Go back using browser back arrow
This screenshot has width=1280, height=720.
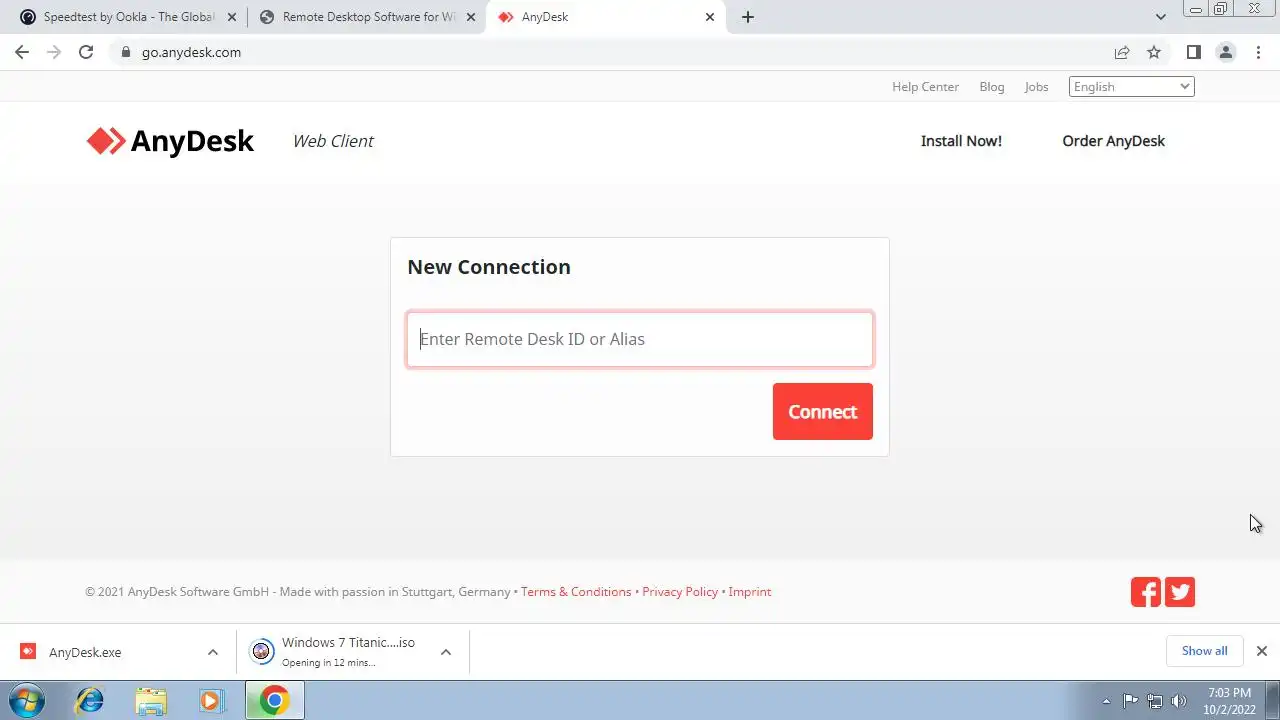point(22,52)
